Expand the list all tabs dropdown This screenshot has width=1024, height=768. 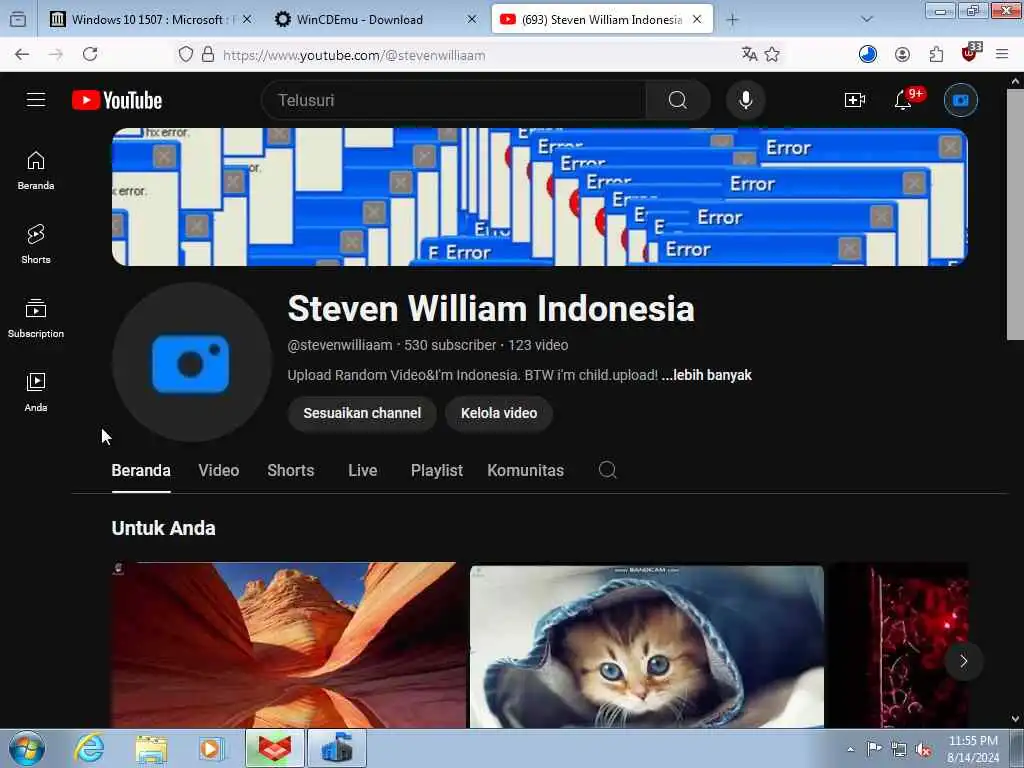click(867, 19)
